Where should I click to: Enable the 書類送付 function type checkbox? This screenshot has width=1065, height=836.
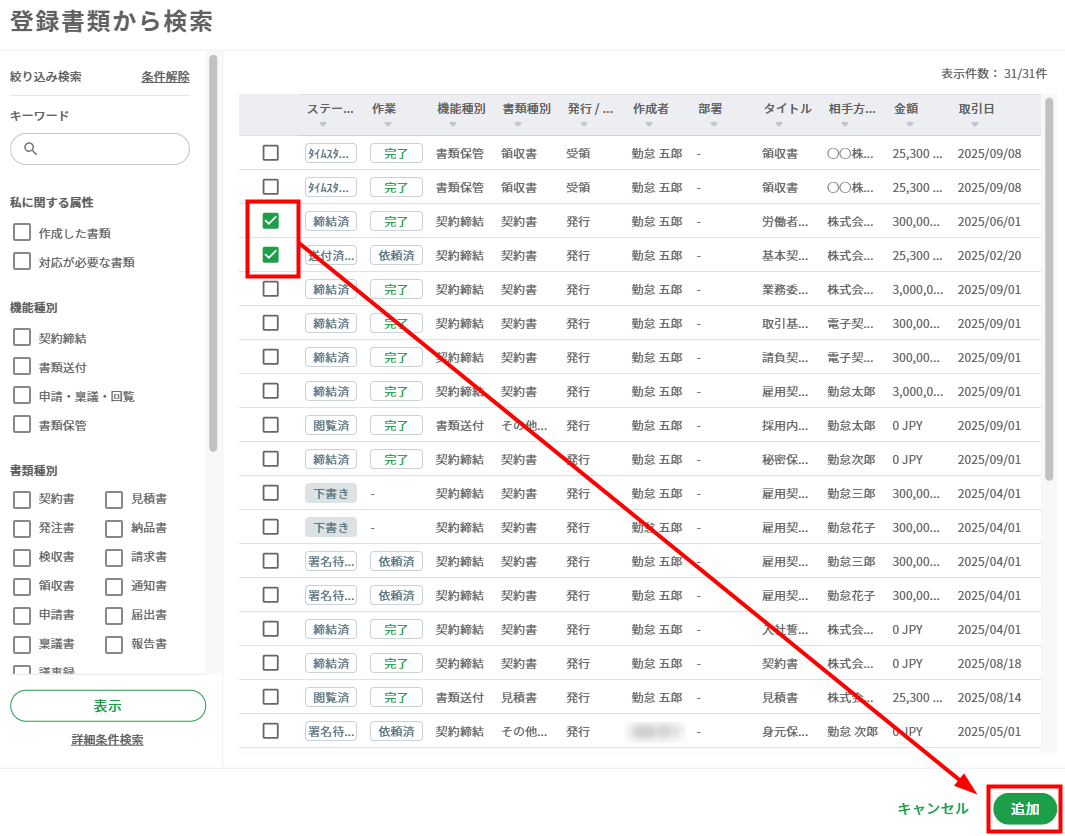coord(22,367)
